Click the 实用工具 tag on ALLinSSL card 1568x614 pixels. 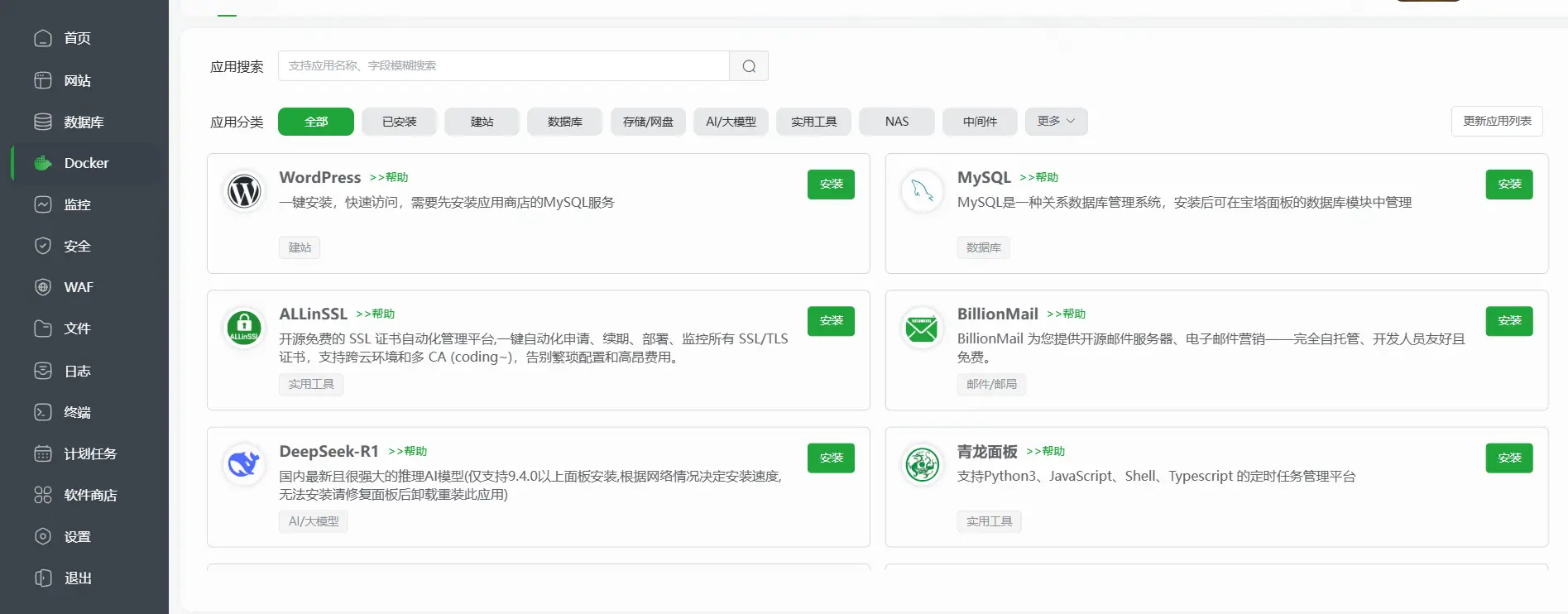pos(311,384)
